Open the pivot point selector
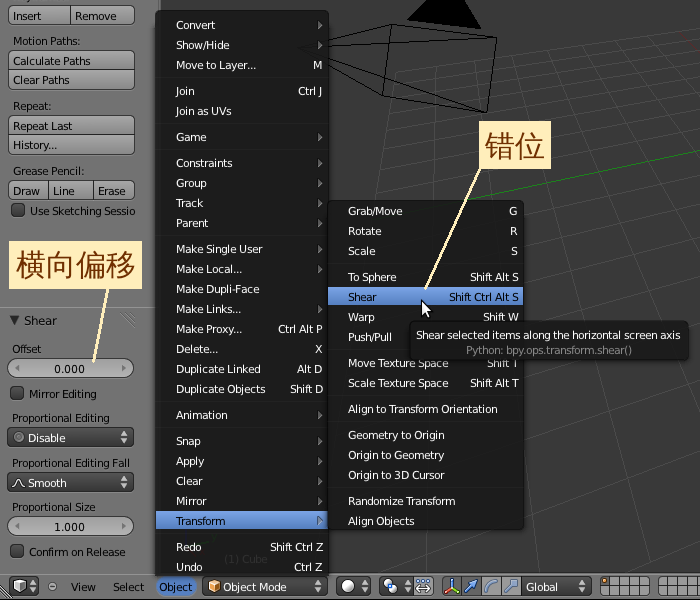Viewport: 700px width, 600px height. tap(395, 586)
